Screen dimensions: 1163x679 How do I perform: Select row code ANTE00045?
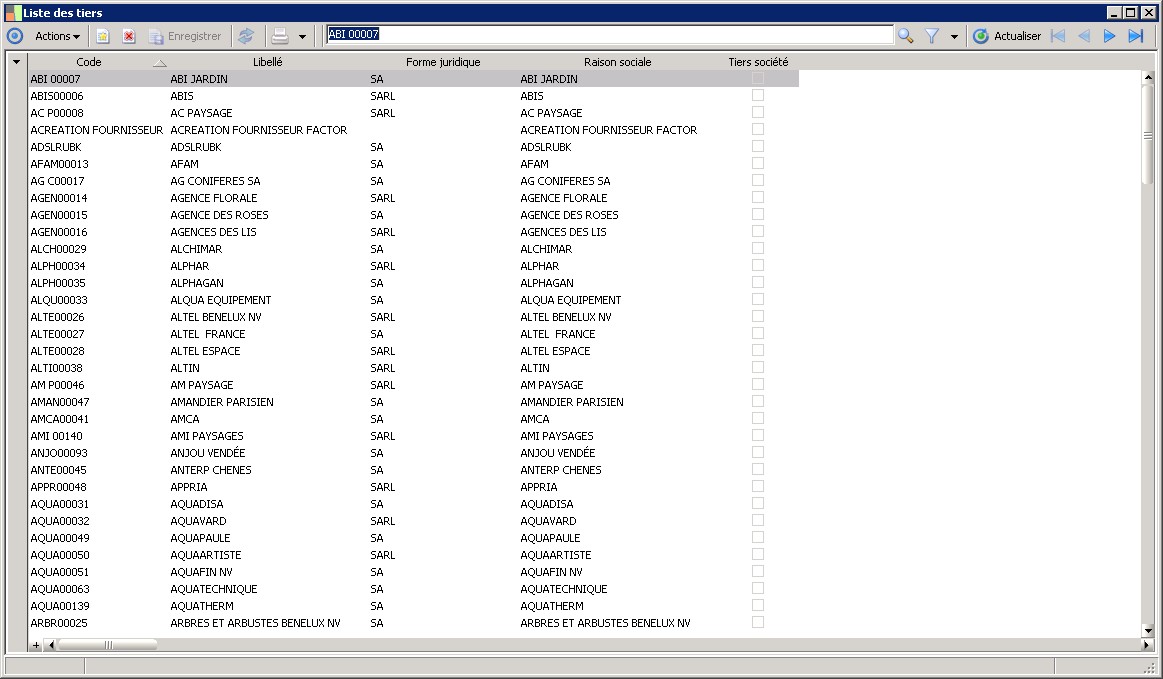coord(59,470)
